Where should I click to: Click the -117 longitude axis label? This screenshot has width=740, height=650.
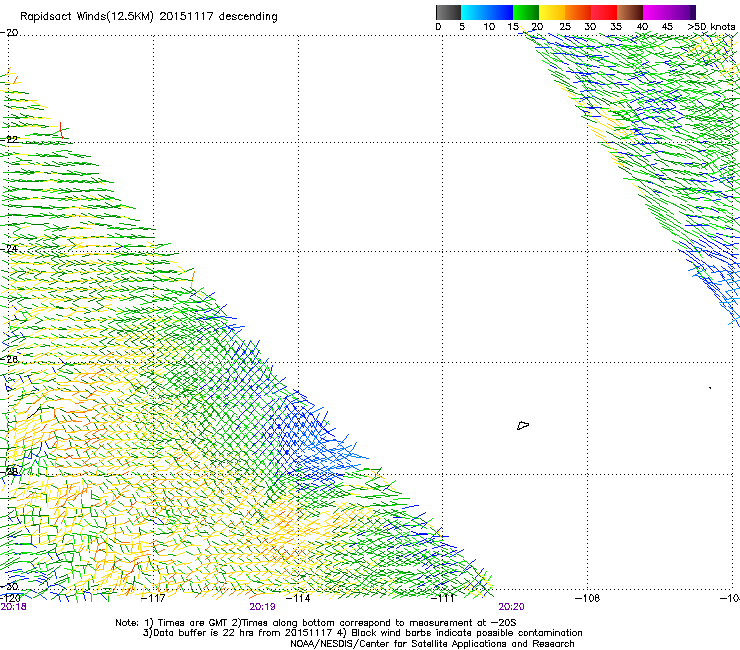click(x=153, y=598)
